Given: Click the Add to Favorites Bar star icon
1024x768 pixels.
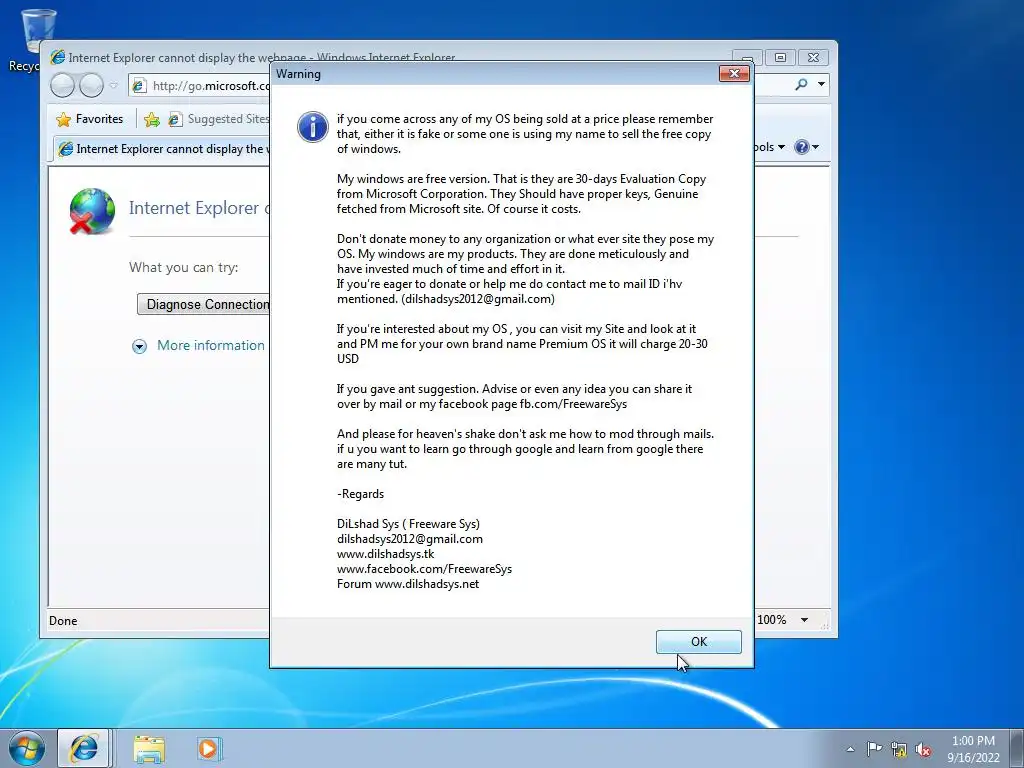Looking at the screenshot, I should click(152, 119).
